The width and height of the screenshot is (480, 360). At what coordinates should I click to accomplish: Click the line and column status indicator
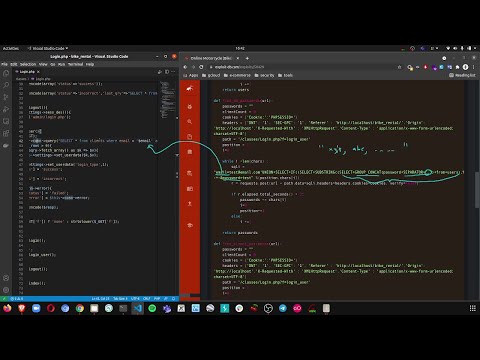point(100,299)
